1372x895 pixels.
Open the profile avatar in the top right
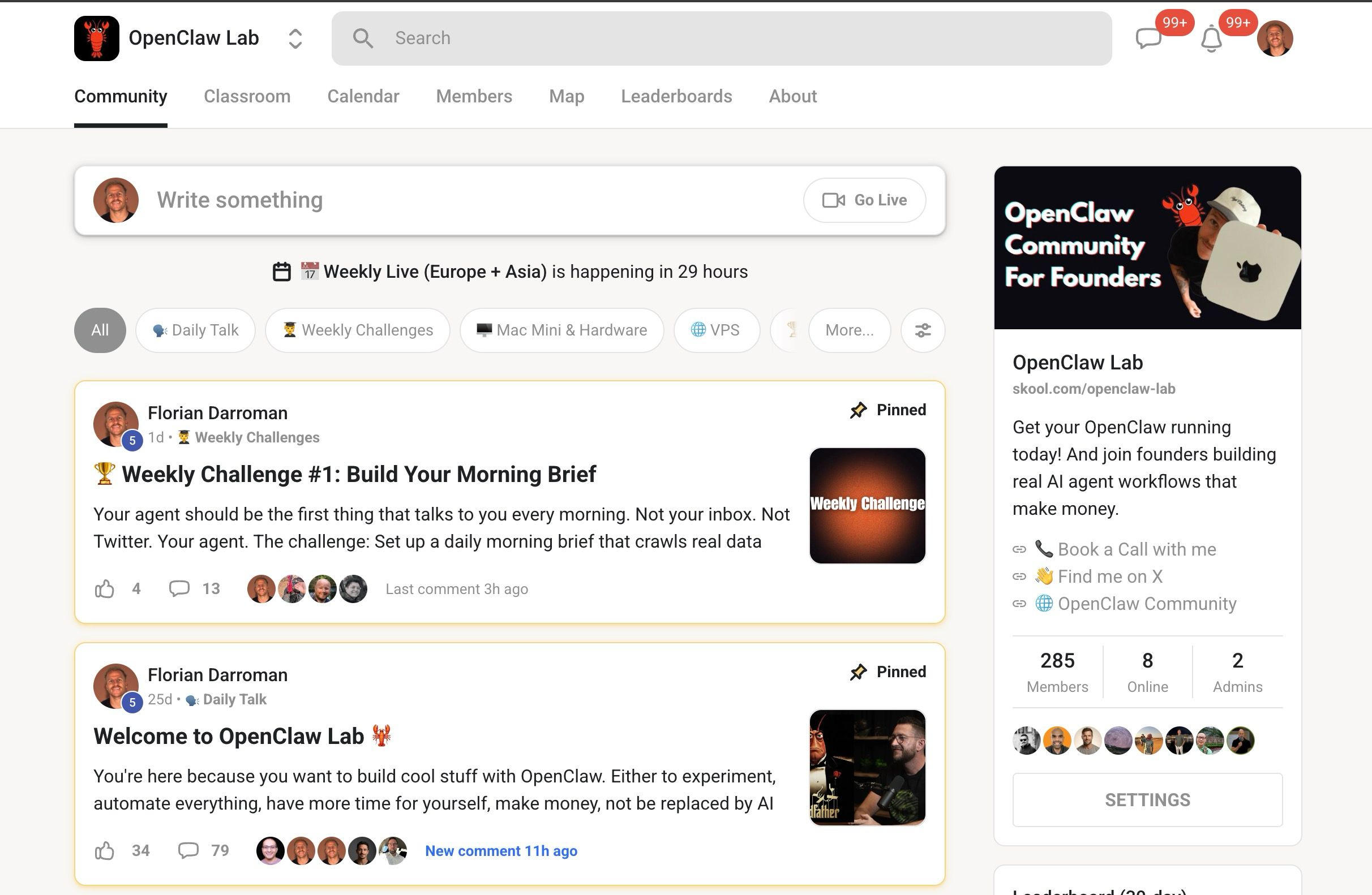point(1275,38)
